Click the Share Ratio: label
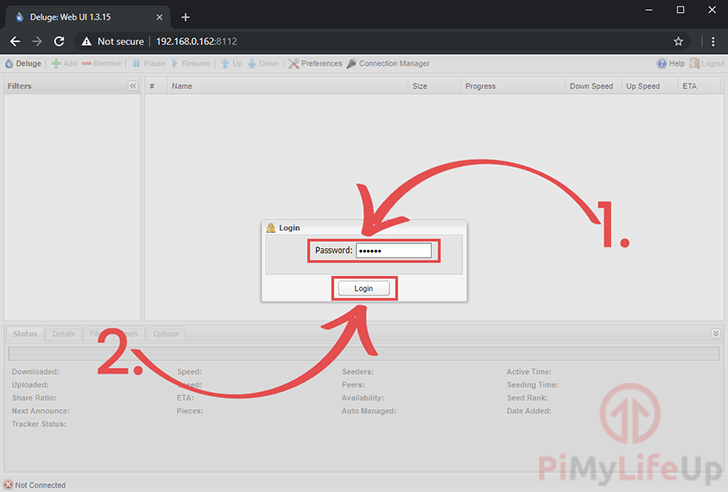 (x=34, y=398)
